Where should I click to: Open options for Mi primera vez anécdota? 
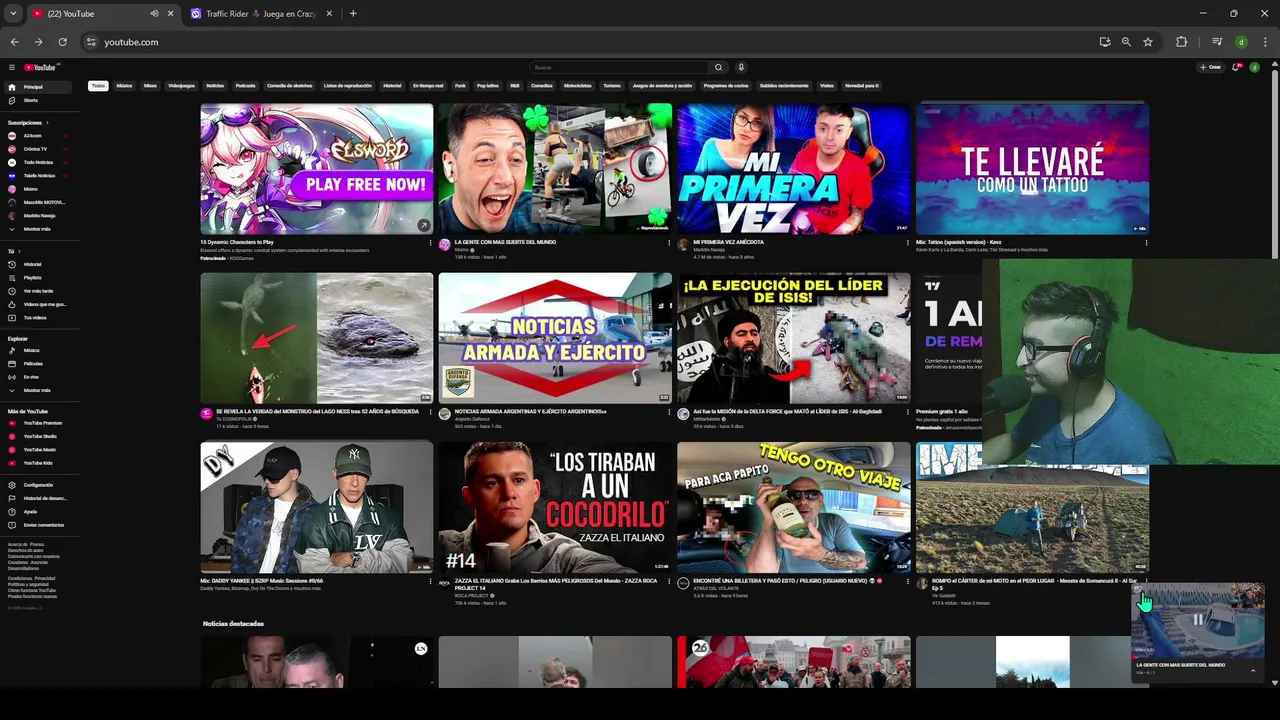pyautogui.click(x=908, y=242)
